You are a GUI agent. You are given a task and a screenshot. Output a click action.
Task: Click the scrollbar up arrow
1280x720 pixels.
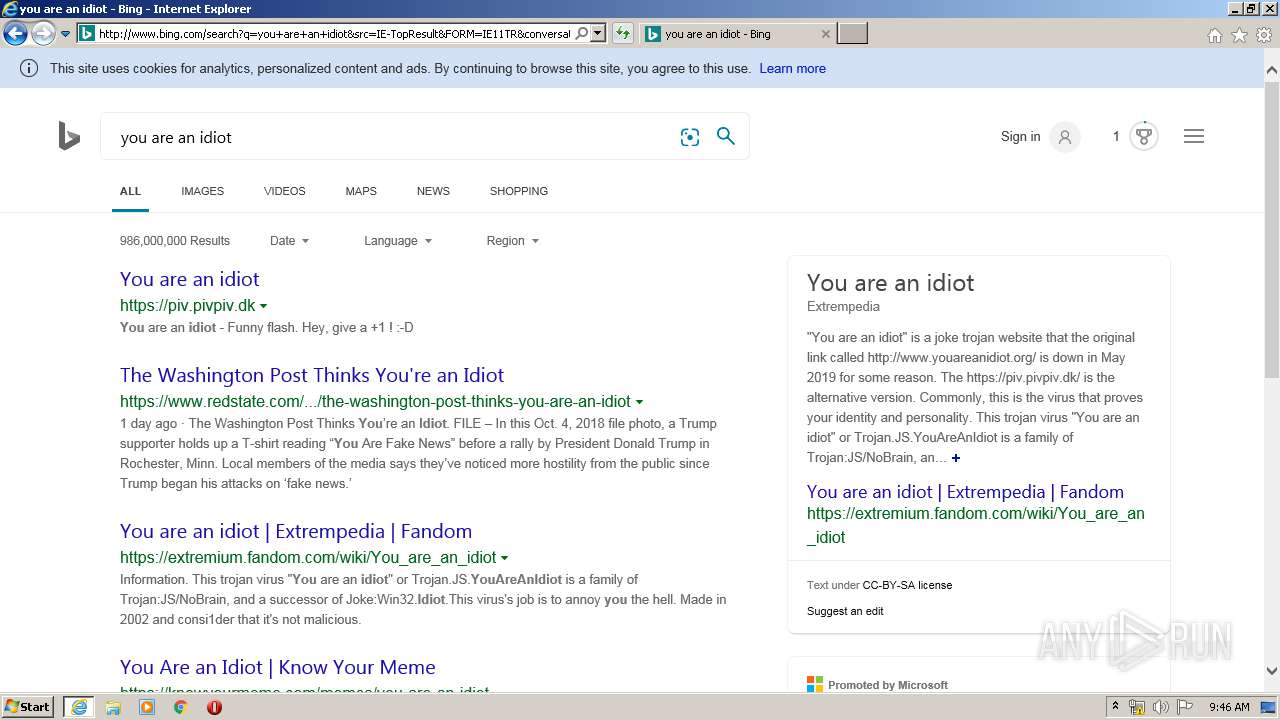click(1272, 70)
